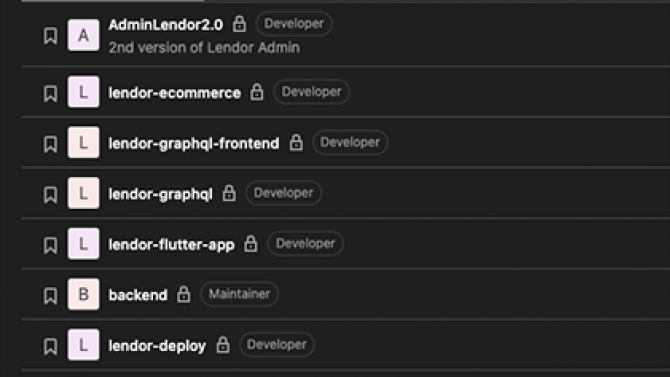Screen dimensions: 670x377
Task: Click the lendor-graphql-frontend avatar
Action: click(83, 142)
